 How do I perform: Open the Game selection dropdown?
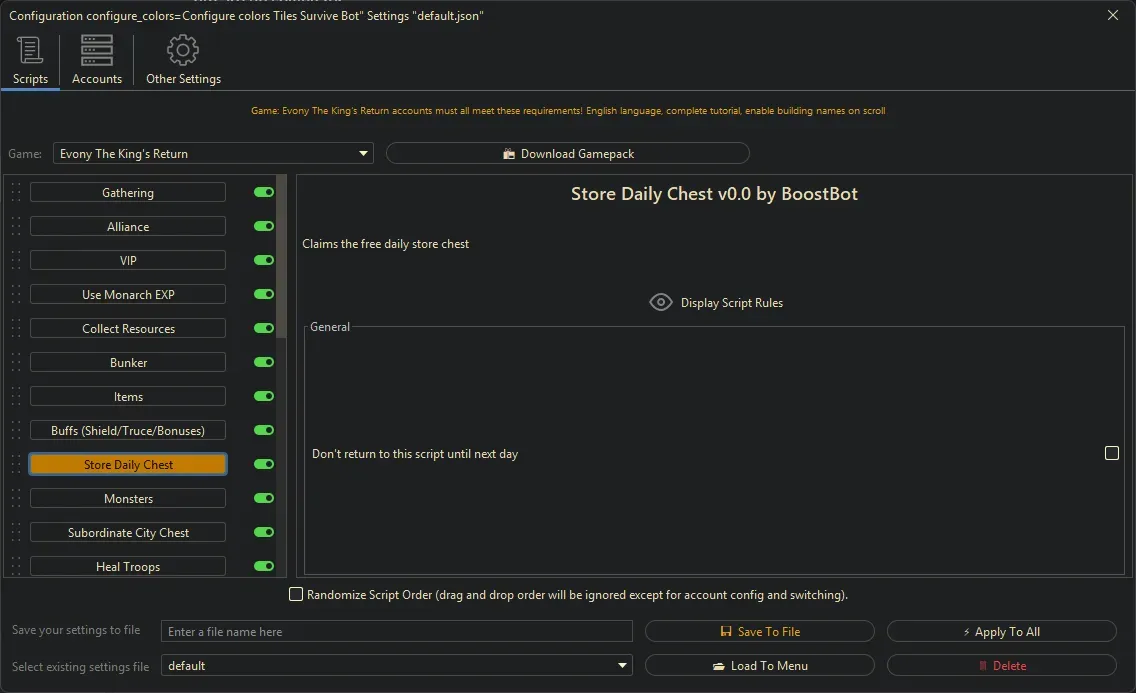tap(363, 153)
